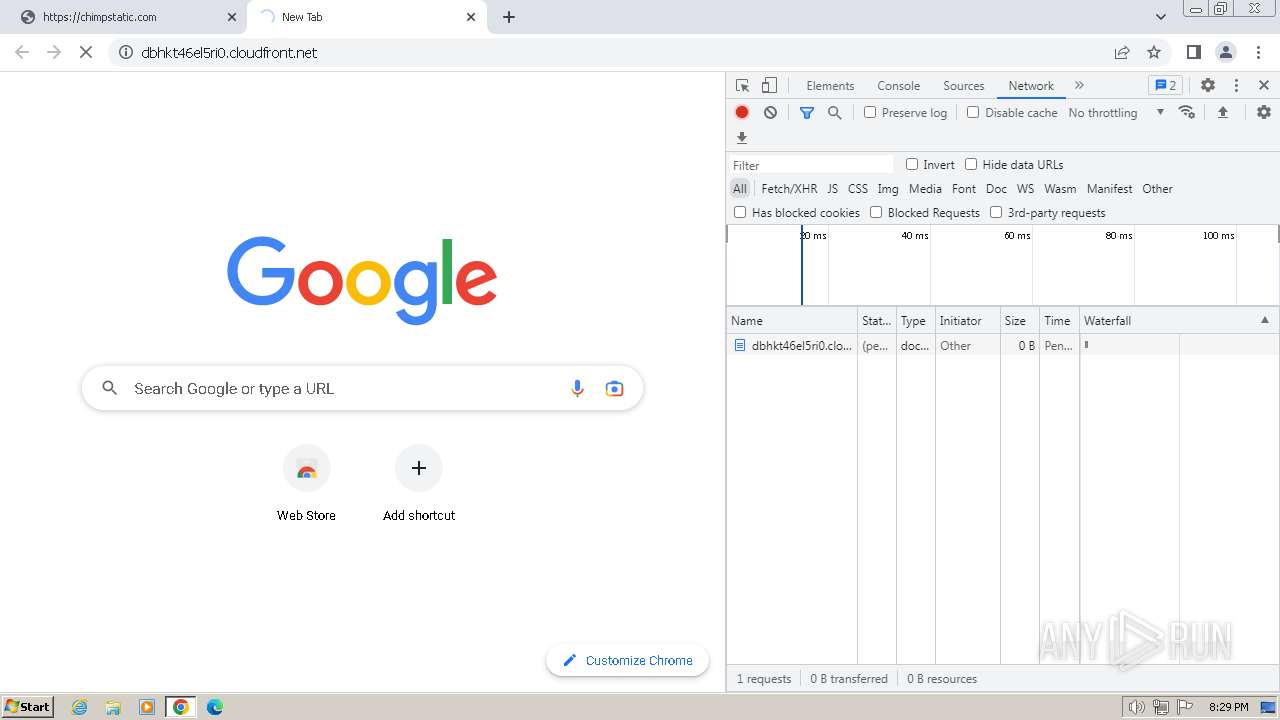Check Hide data URLs option

click(x=971, y=164)
